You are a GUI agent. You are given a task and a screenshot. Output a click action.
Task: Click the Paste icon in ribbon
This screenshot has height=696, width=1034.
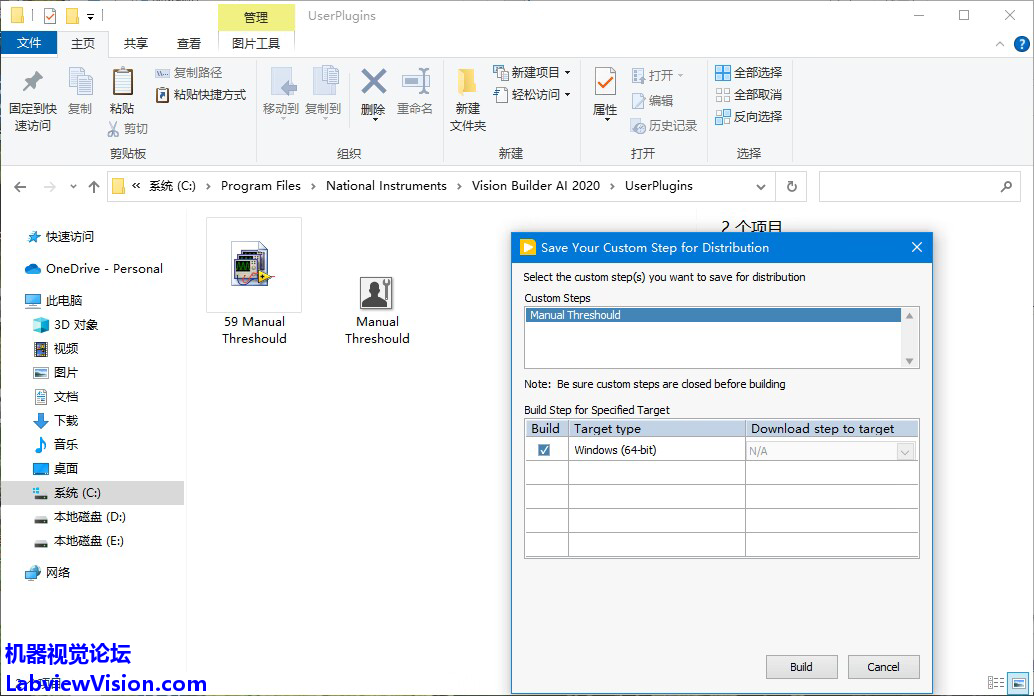pos(122,82)
